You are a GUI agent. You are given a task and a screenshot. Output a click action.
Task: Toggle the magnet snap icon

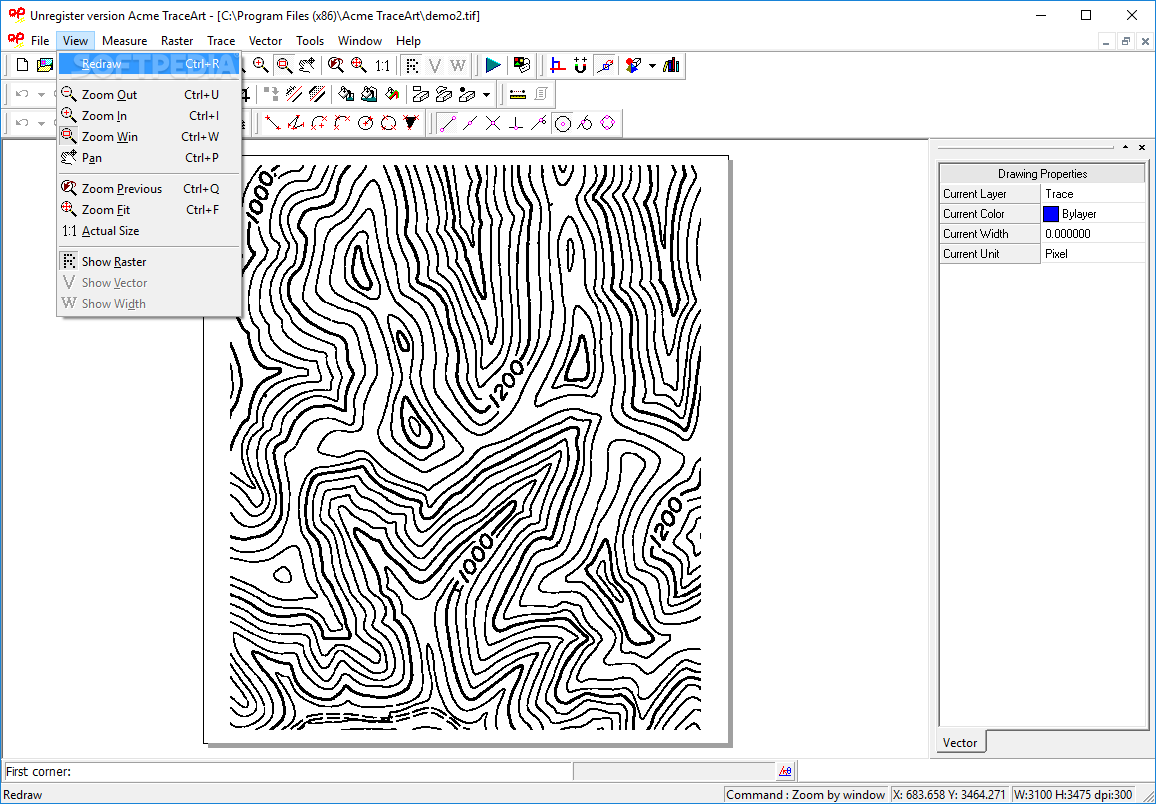coord(581,65)
